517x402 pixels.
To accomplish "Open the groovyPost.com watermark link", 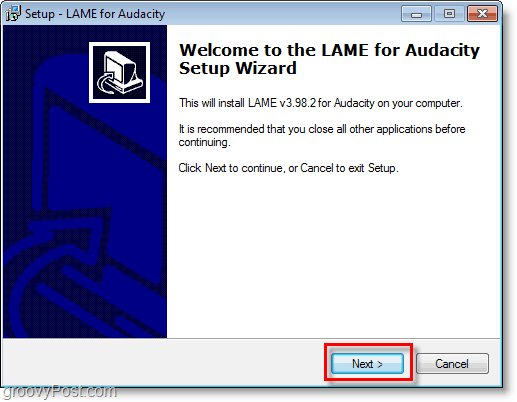I will (x=60, y=392).
